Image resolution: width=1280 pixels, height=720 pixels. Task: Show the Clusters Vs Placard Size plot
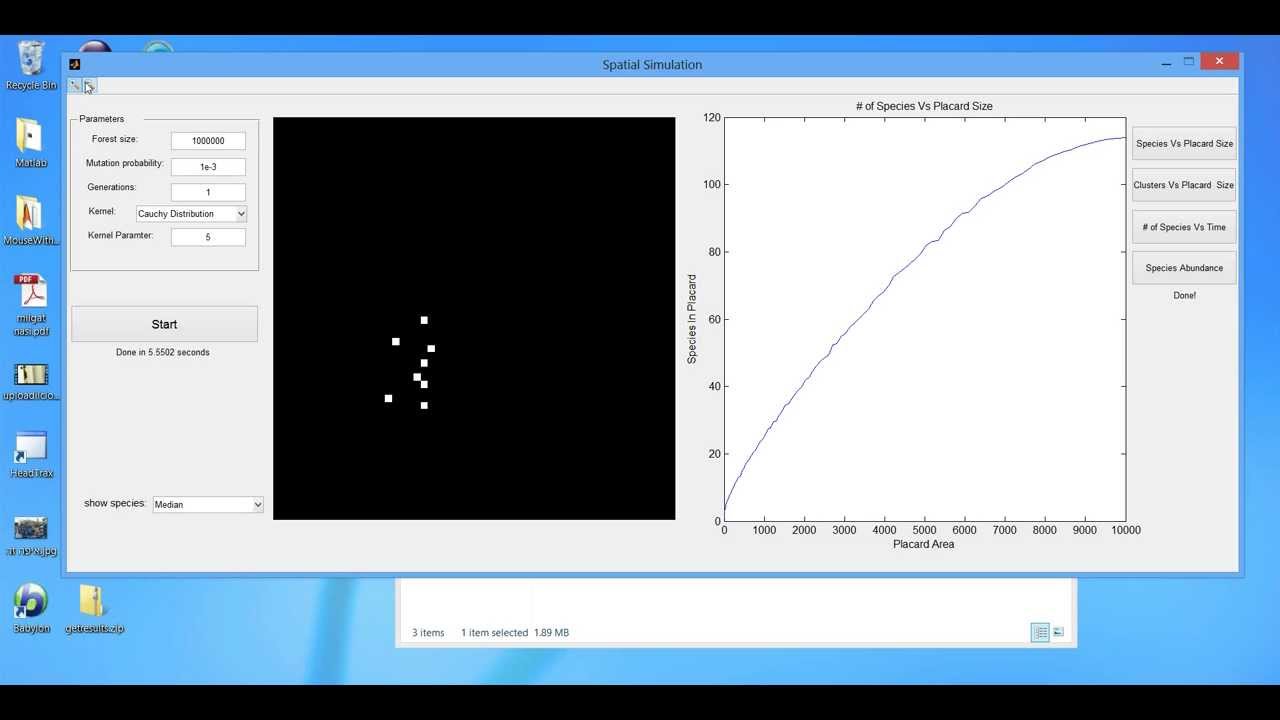[x=1184, y=185]
